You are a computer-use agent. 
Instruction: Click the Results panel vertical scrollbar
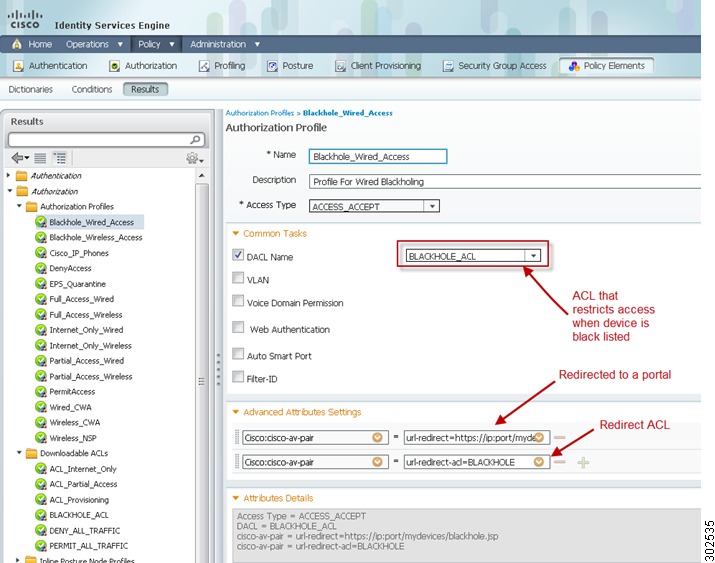click(202, 374)
